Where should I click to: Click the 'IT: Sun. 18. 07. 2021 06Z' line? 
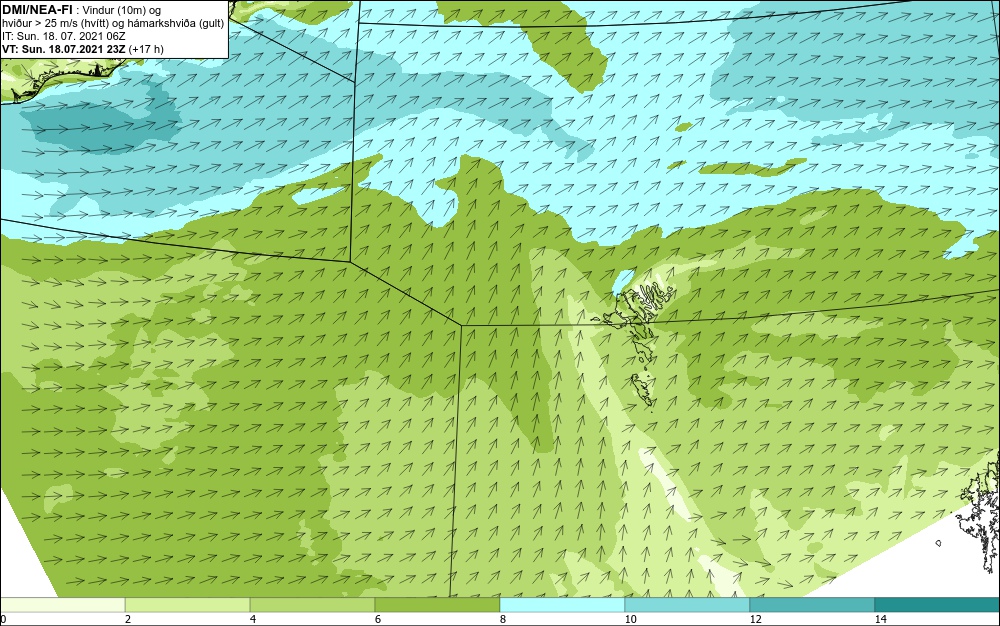64,36
